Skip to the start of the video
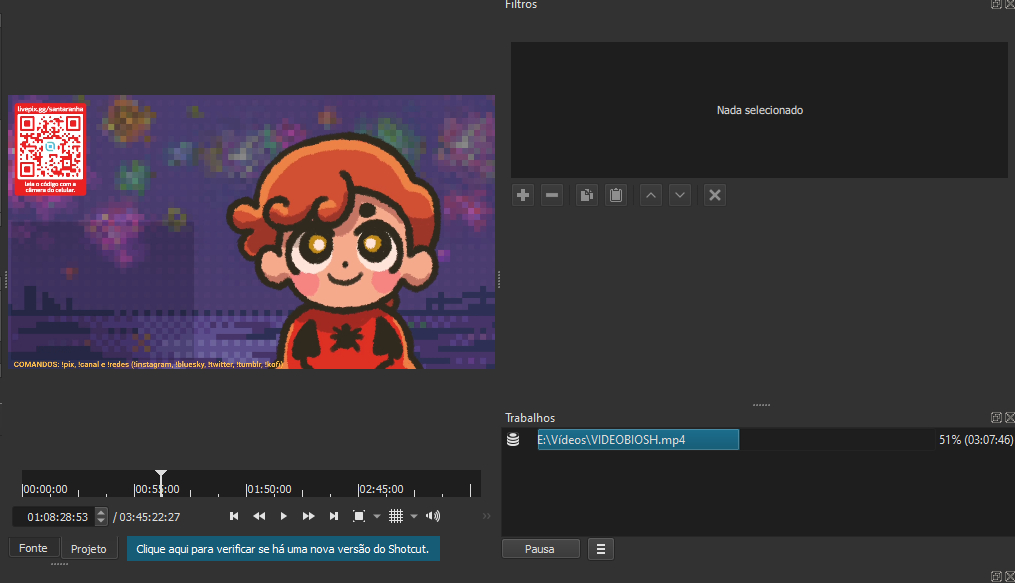This screenshot has width=1015, height=583. tap(234, 516)
